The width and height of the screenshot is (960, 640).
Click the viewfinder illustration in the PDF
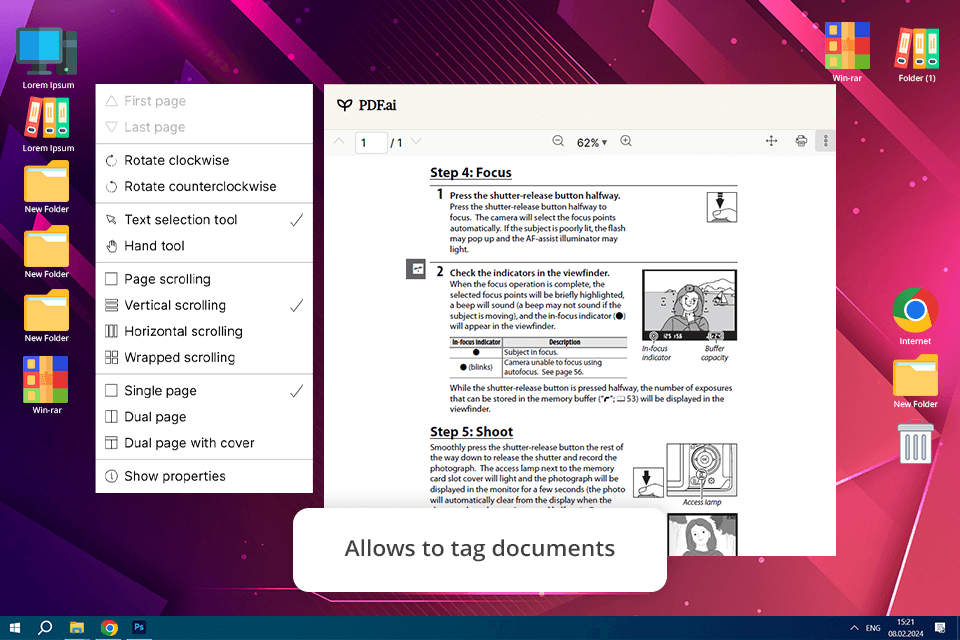[x=689, y=305]
